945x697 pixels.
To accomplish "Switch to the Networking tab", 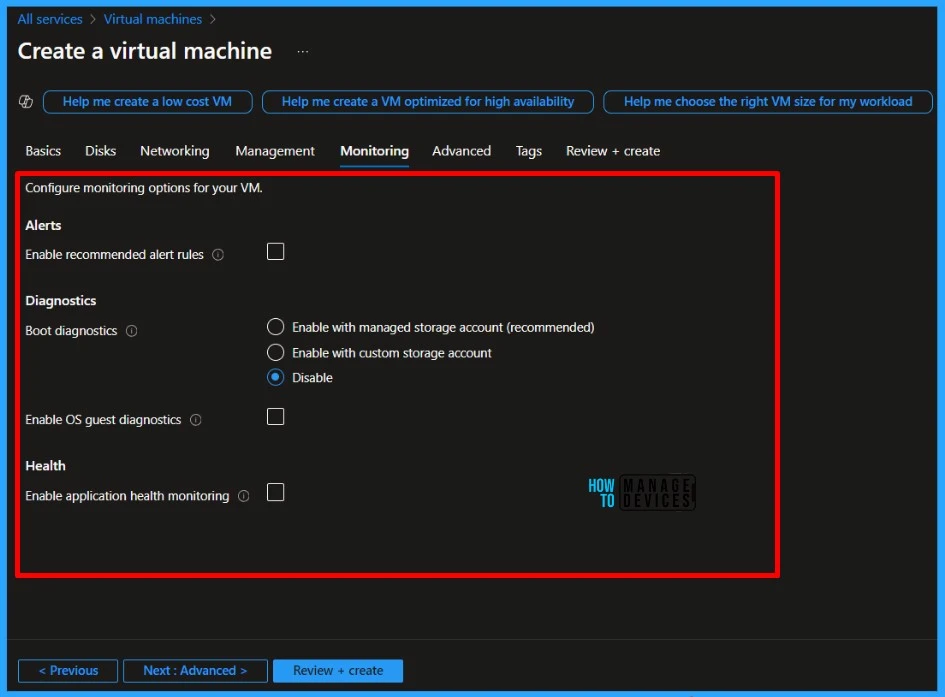I will [x=175, y=151].
